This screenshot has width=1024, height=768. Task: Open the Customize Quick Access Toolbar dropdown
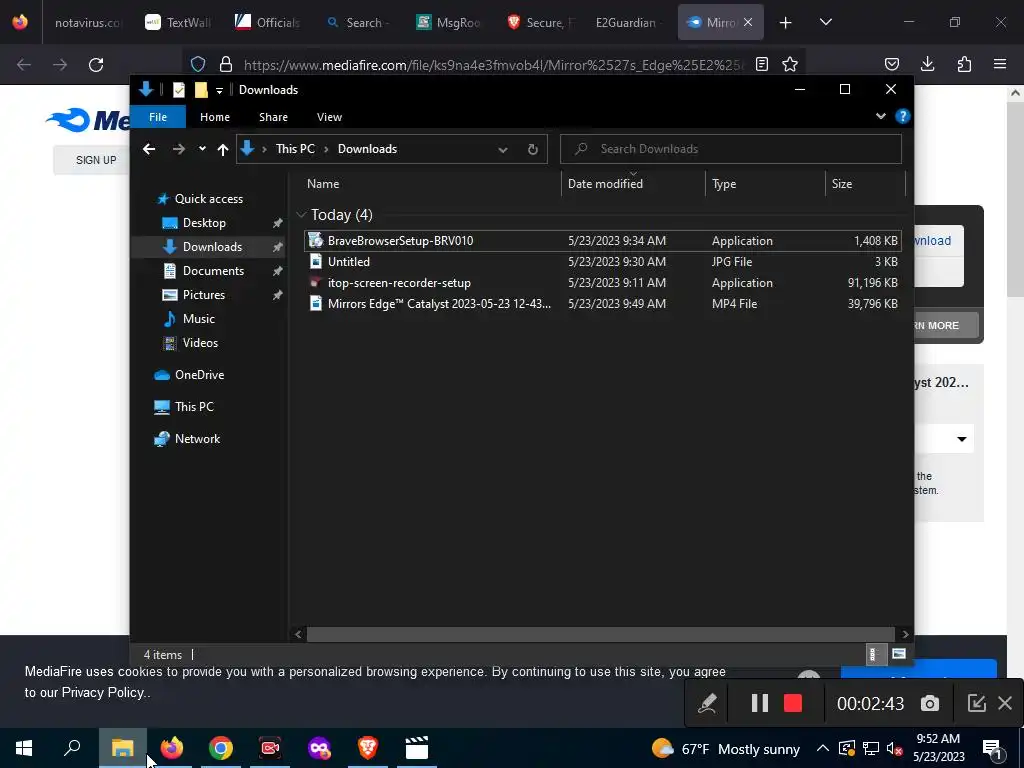click(x=219, y=90)
